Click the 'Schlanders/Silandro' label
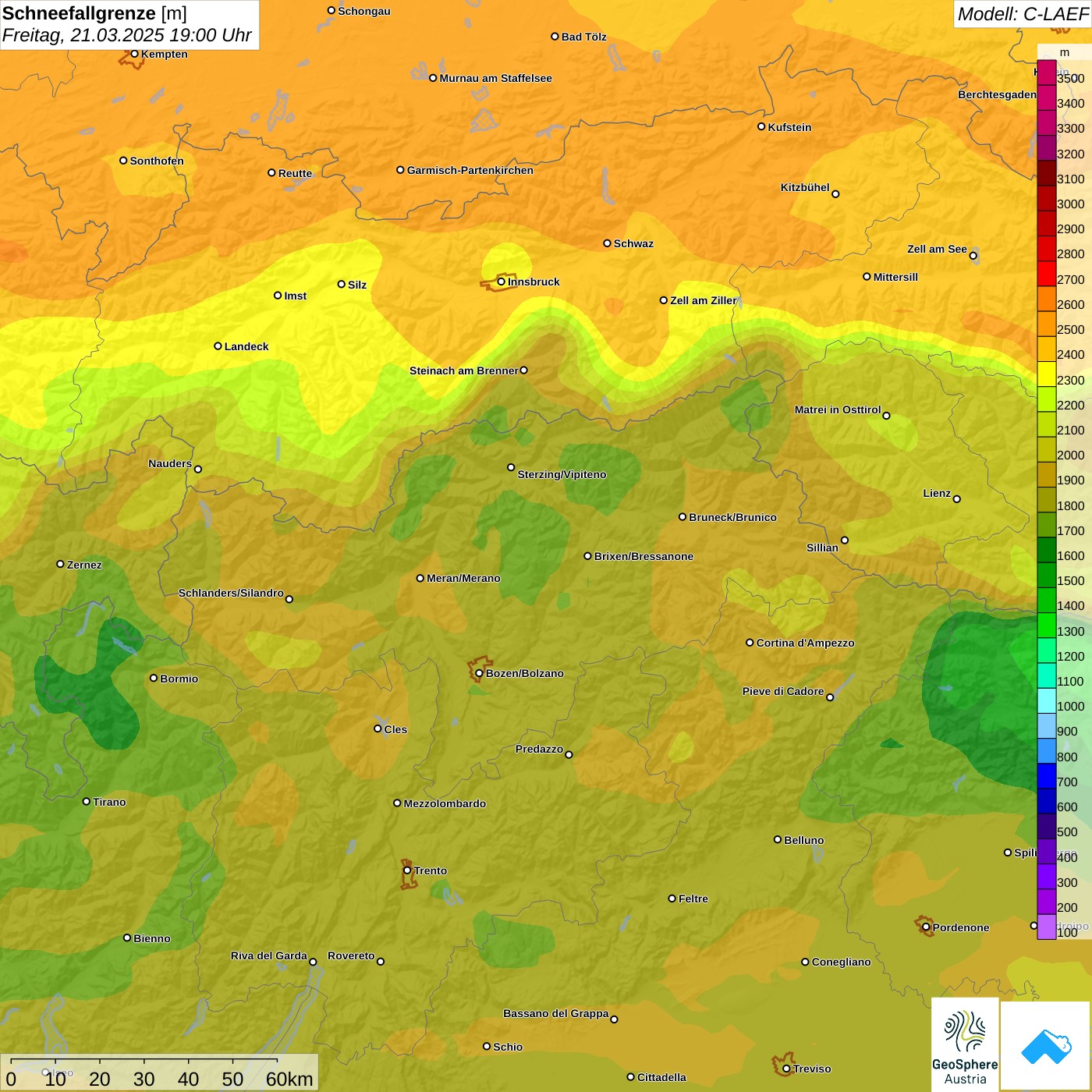 [231, 593]
